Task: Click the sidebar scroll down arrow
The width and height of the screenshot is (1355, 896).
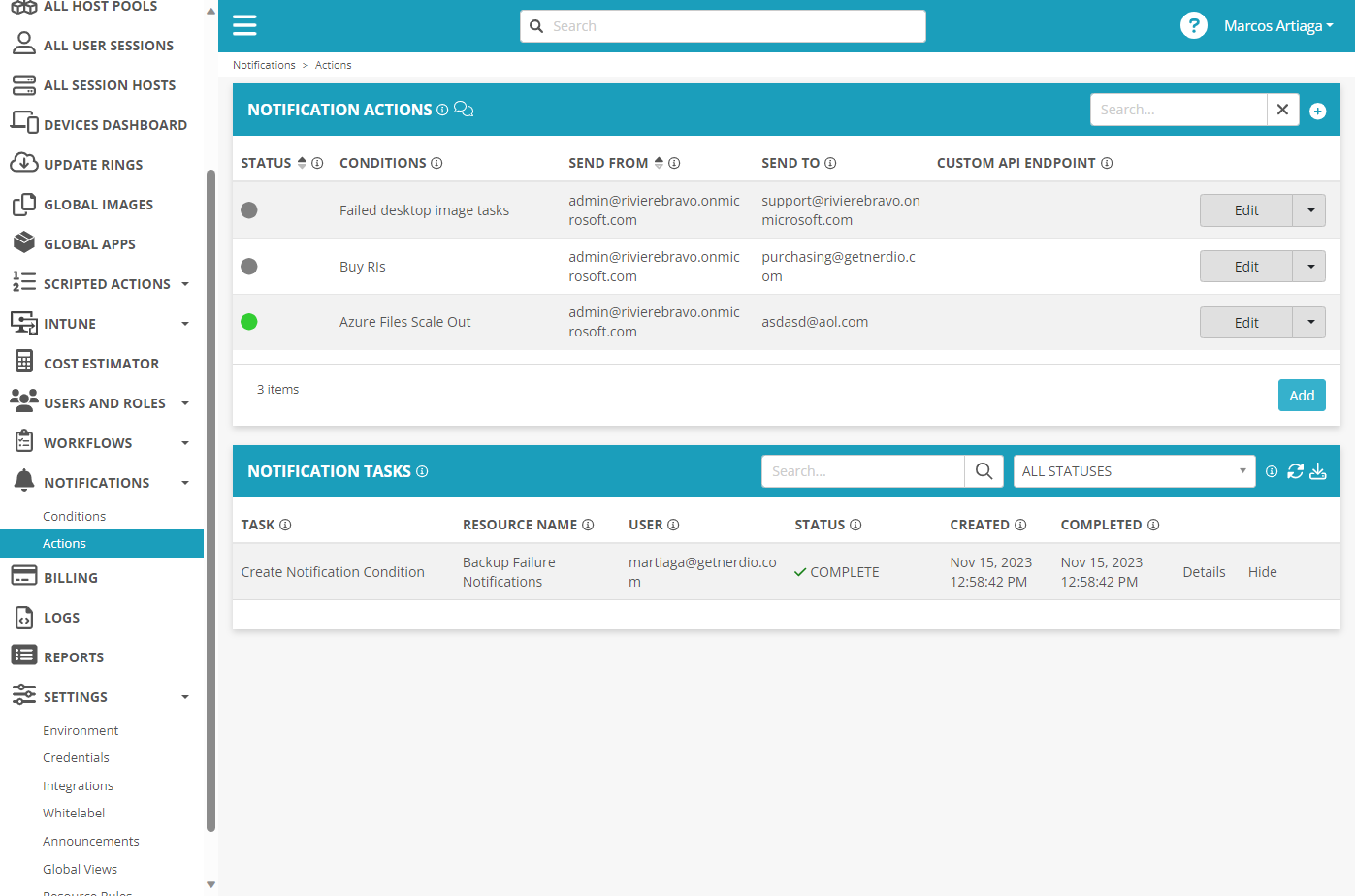Action: (x=210, y=884)
